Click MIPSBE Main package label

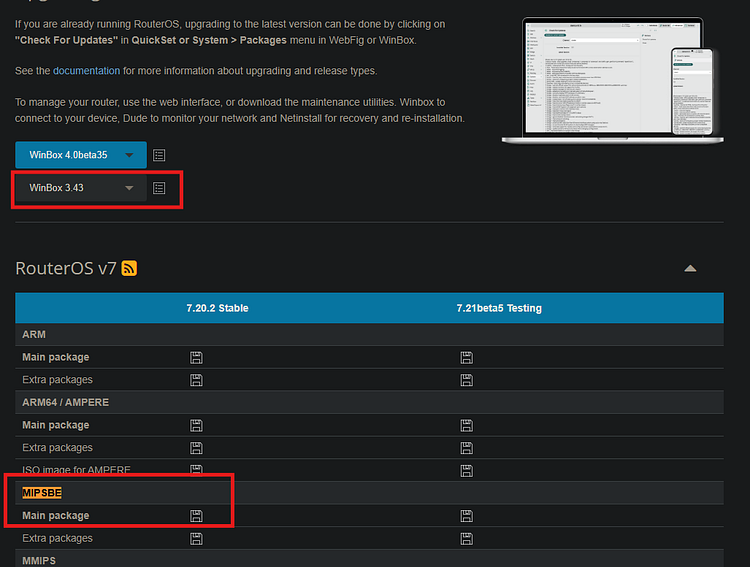(x=55, y=516)
